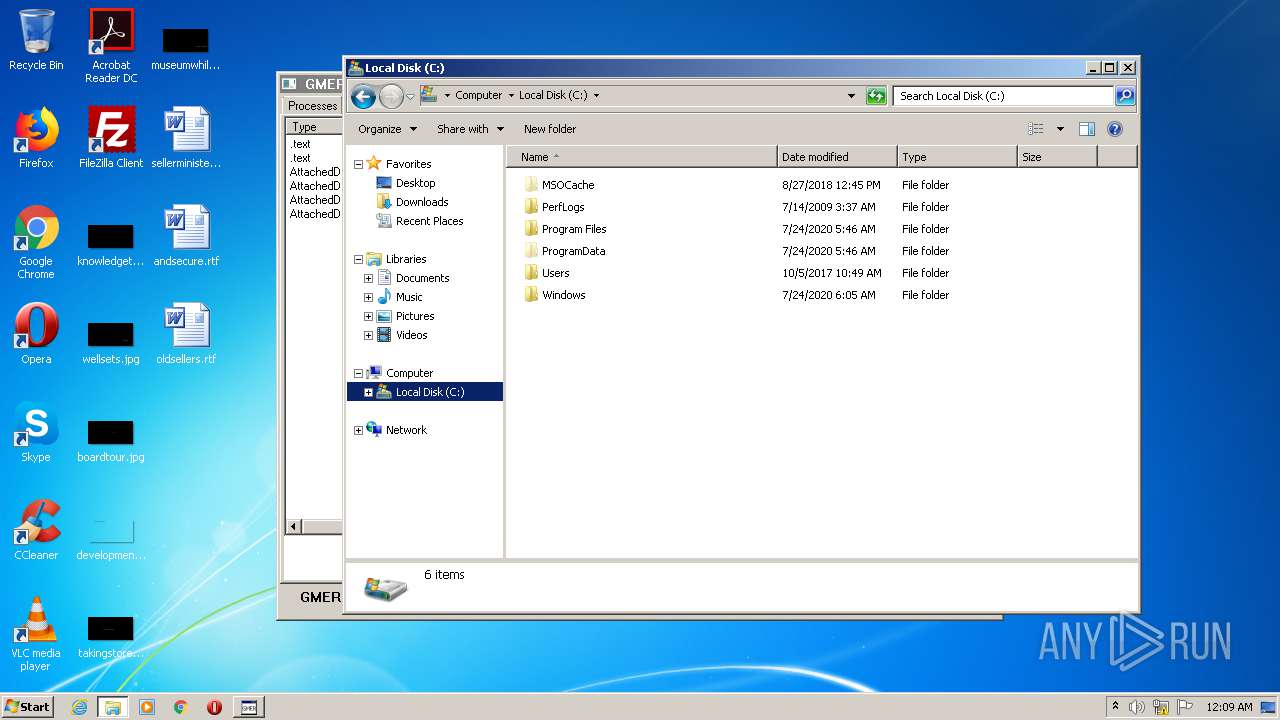
Task: Select the ProgramData folder
Action: [573, 251]
